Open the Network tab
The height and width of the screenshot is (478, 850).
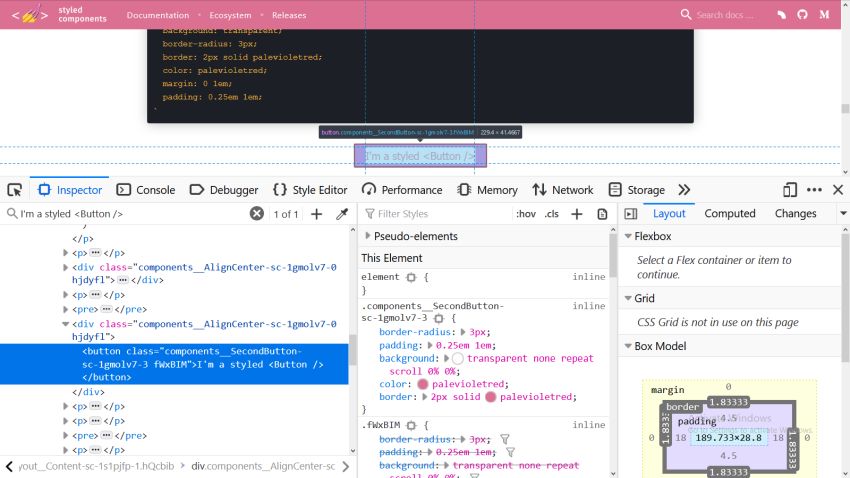562,190
